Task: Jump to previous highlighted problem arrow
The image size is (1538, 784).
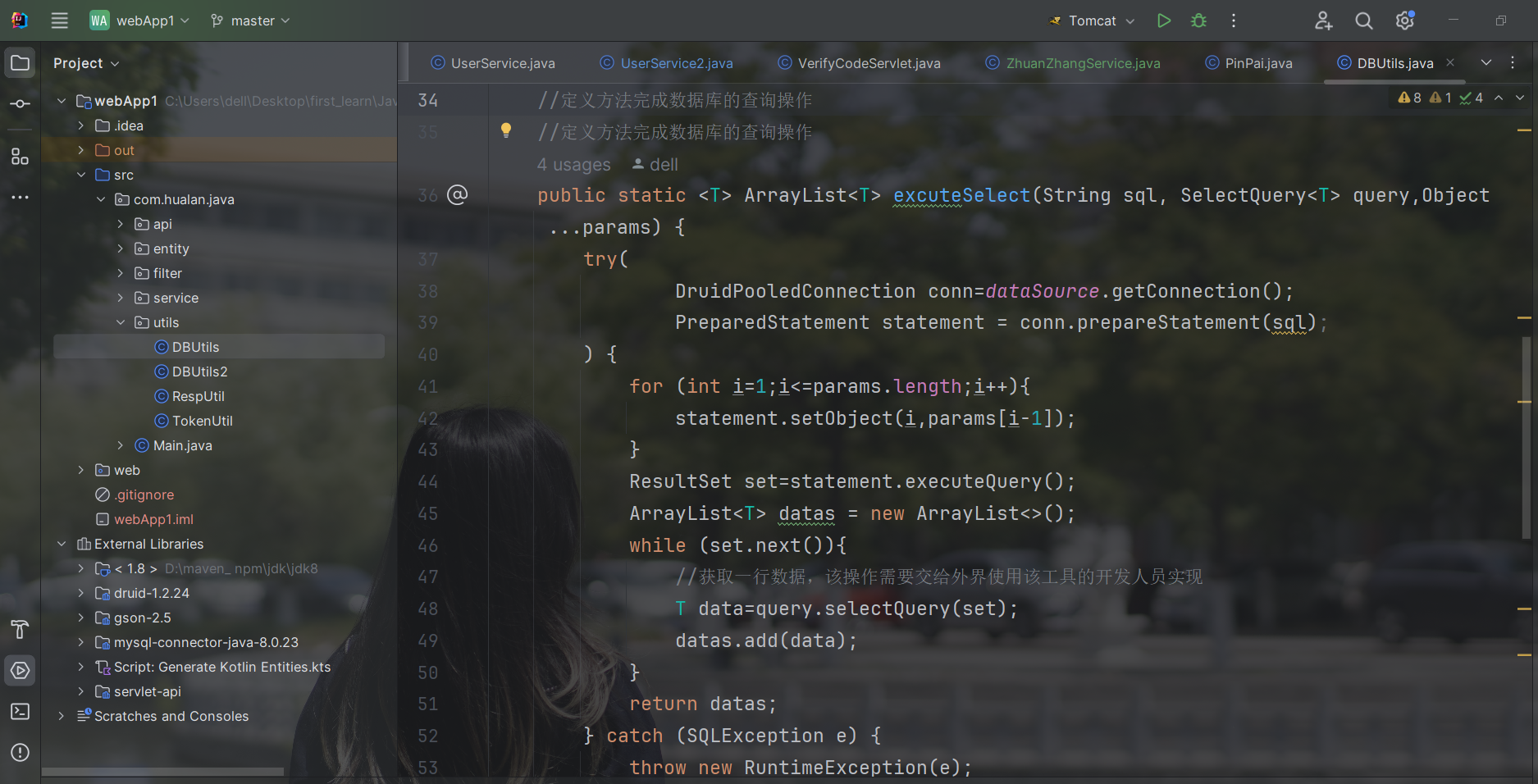Action: pyautogui.click(x=1499, y=98)
